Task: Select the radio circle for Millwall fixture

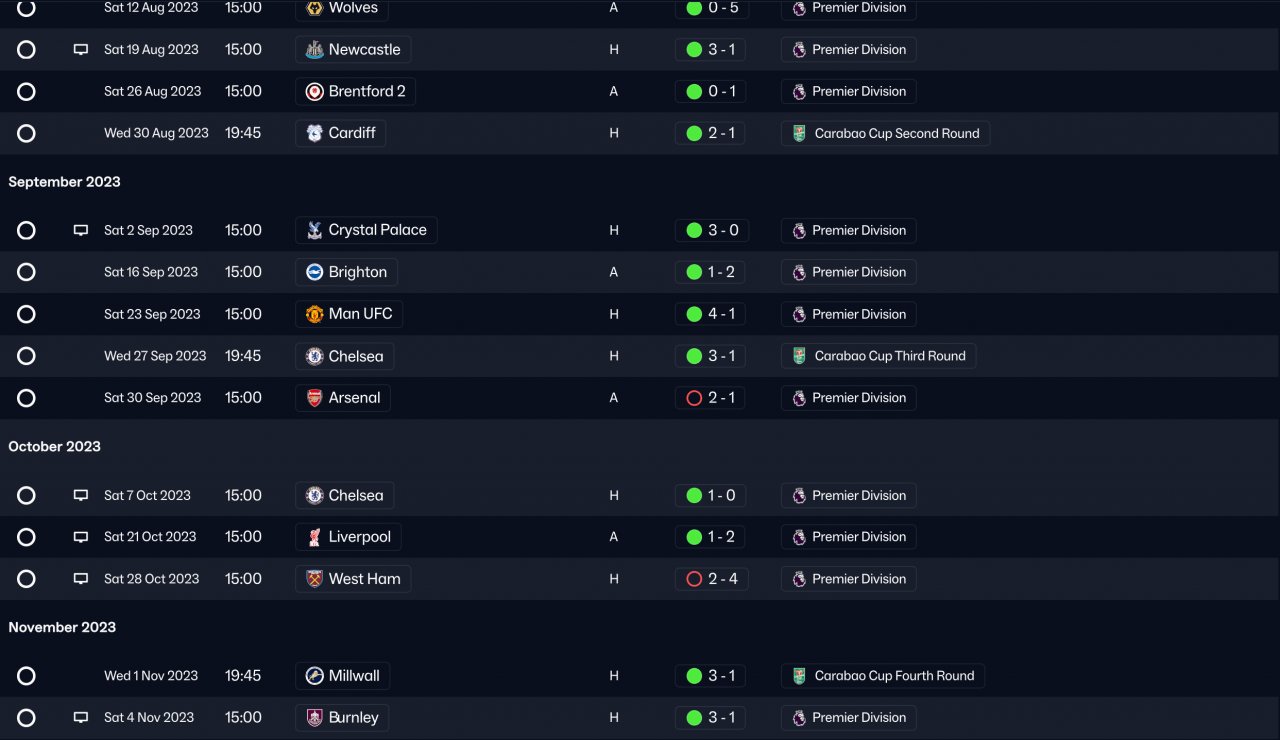Action: click(27, 676)
